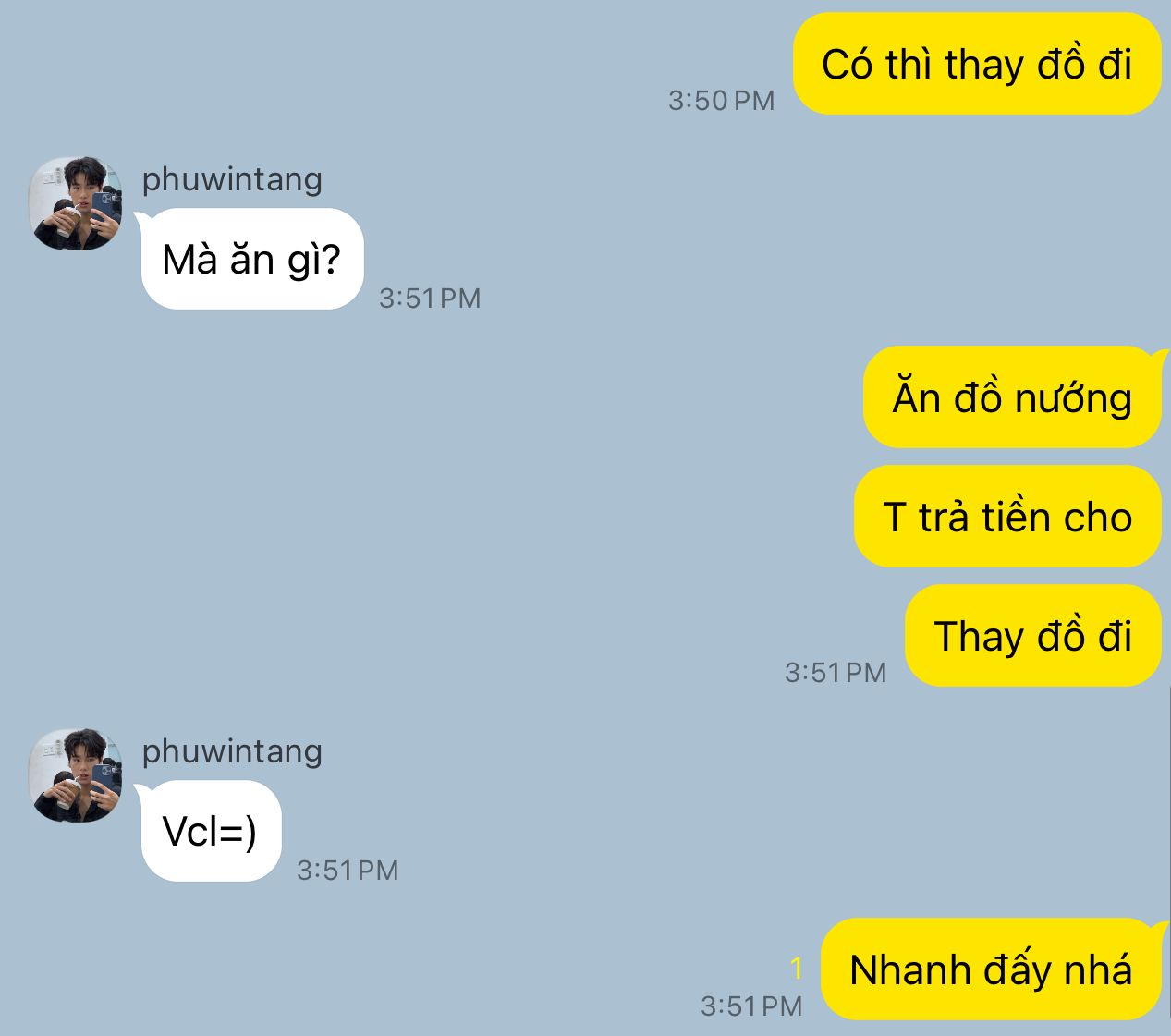Select the 'Vcl=)' message bubble

coord(210,831)
